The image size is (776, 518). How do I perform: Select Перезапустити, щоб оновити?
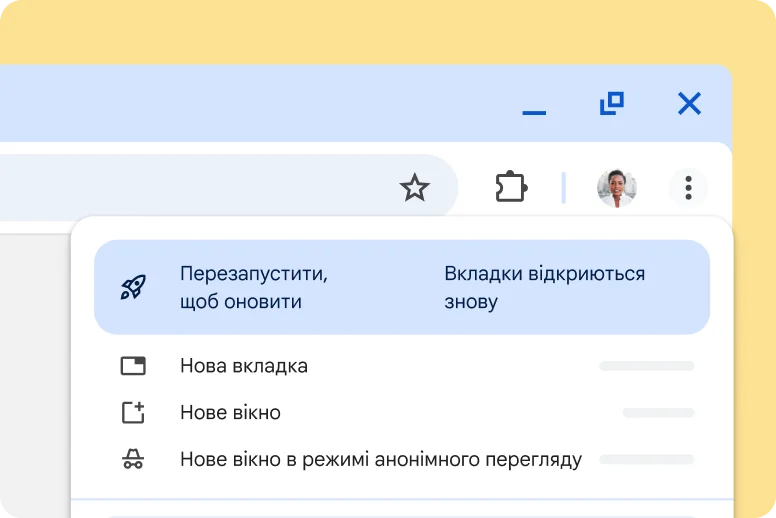[x=254, y=287]
